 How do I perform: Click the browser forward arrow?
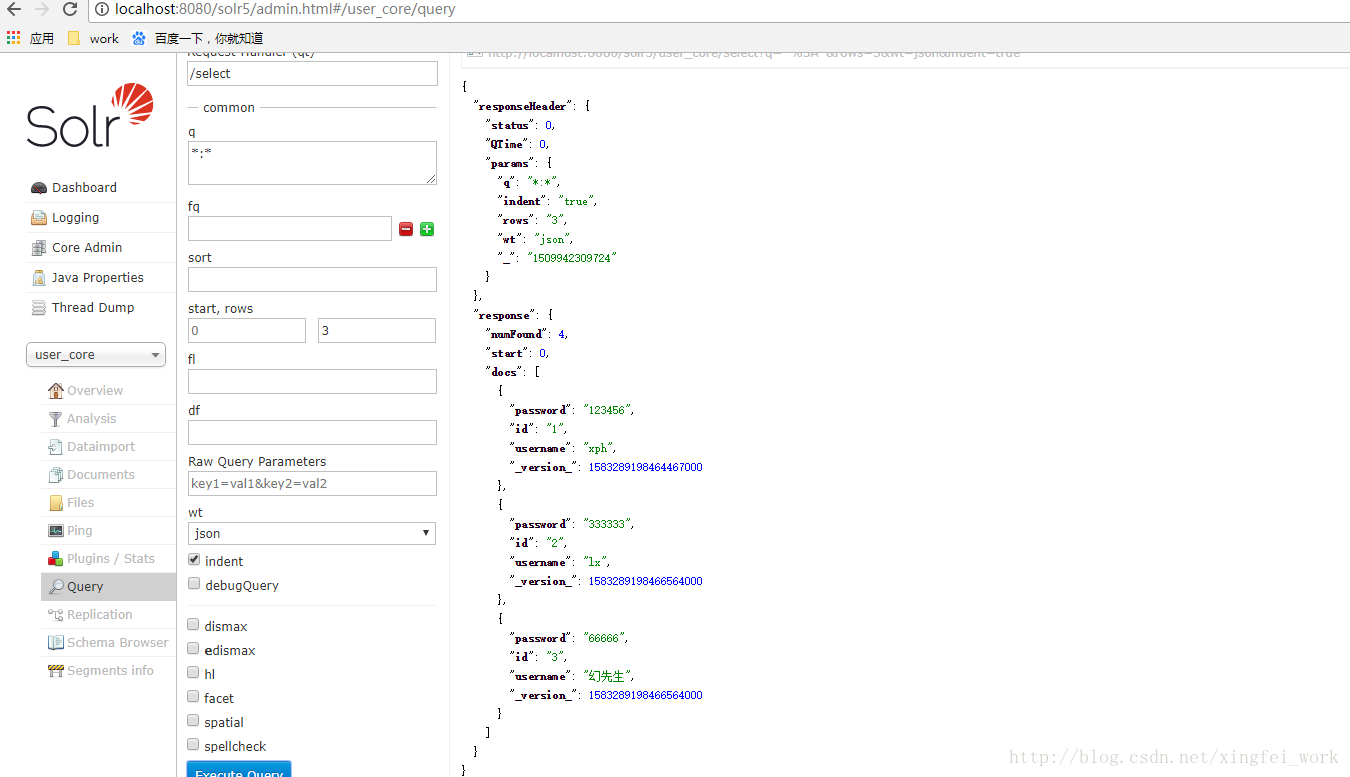tap(42, 9)
